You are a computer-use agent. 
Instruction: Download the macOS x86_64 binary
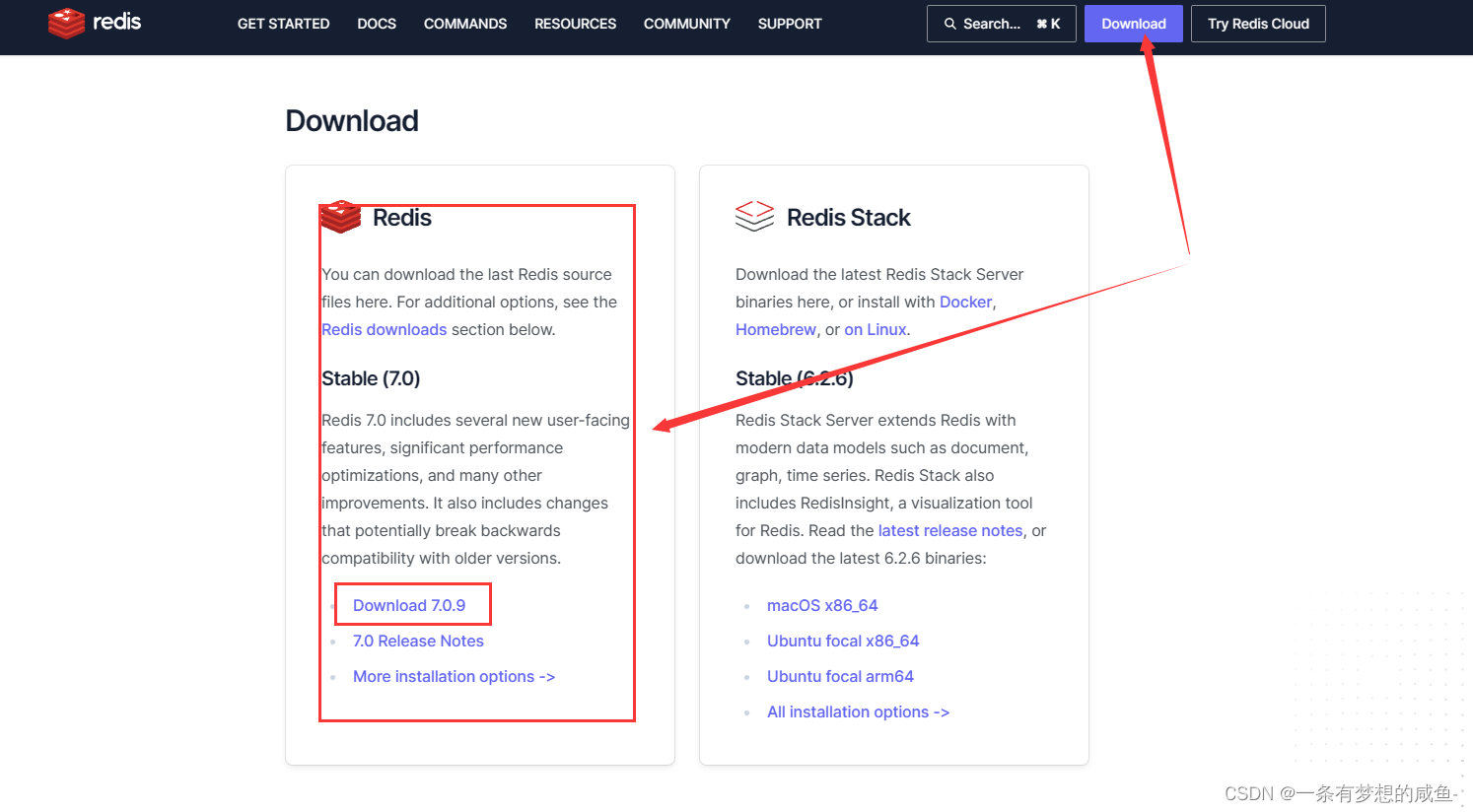[x=822, y=605]
